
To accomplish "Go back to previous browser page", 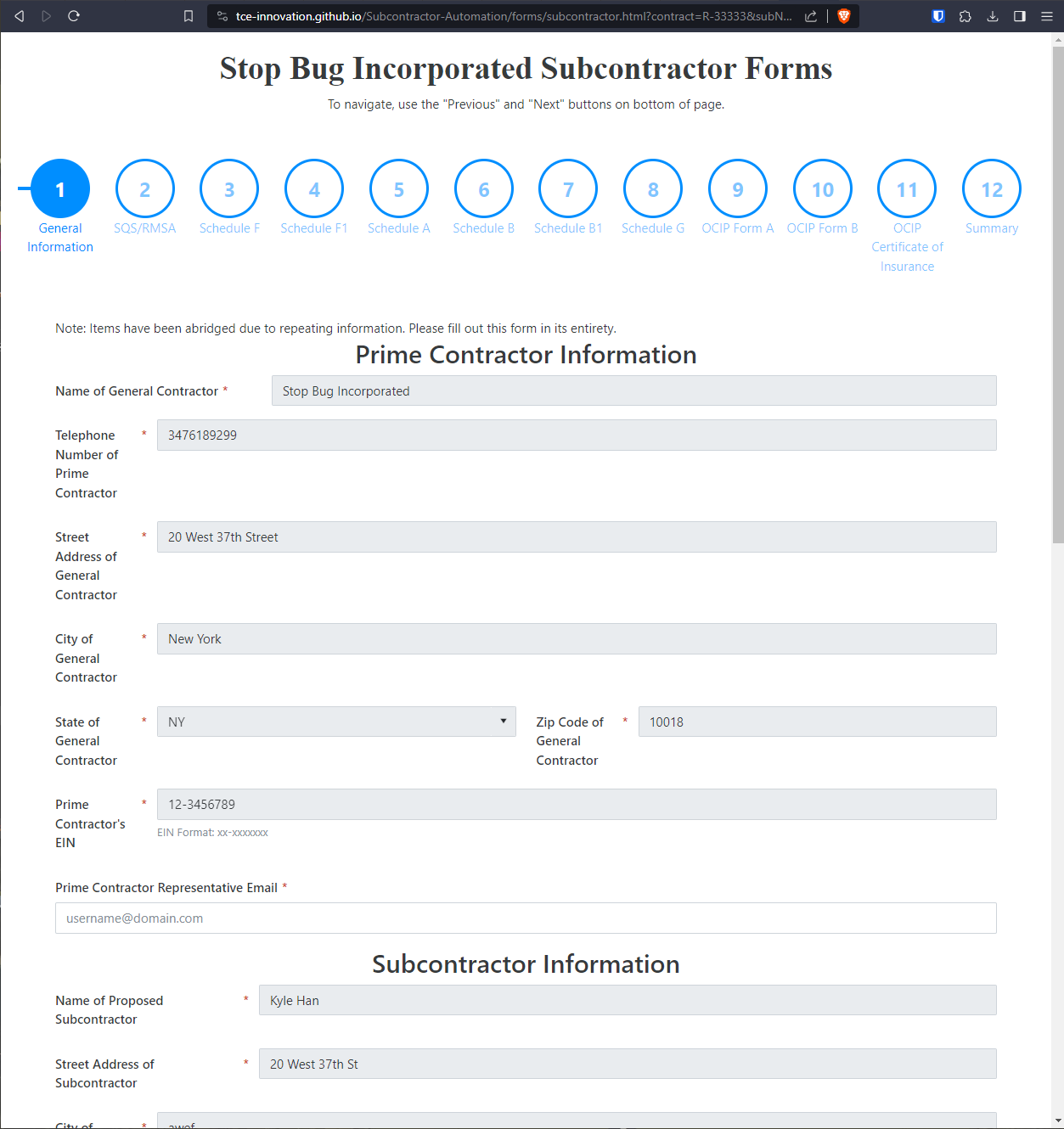I will tap(19, 16).
